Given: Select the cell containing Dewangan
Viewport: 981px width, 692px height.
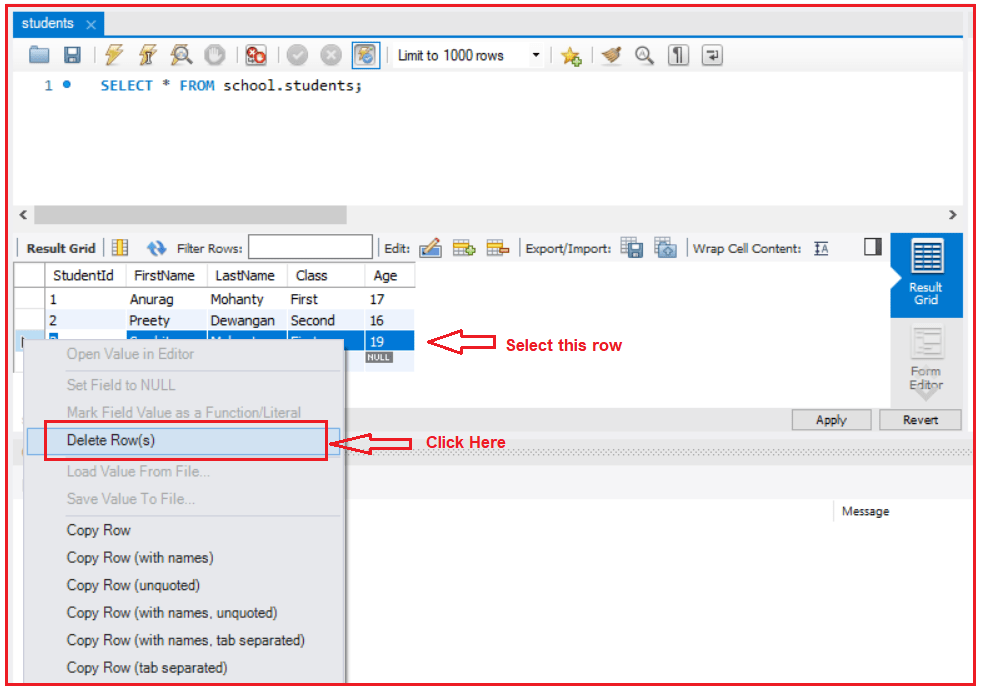Looking at the screenshot, I should tap(247, 320).
